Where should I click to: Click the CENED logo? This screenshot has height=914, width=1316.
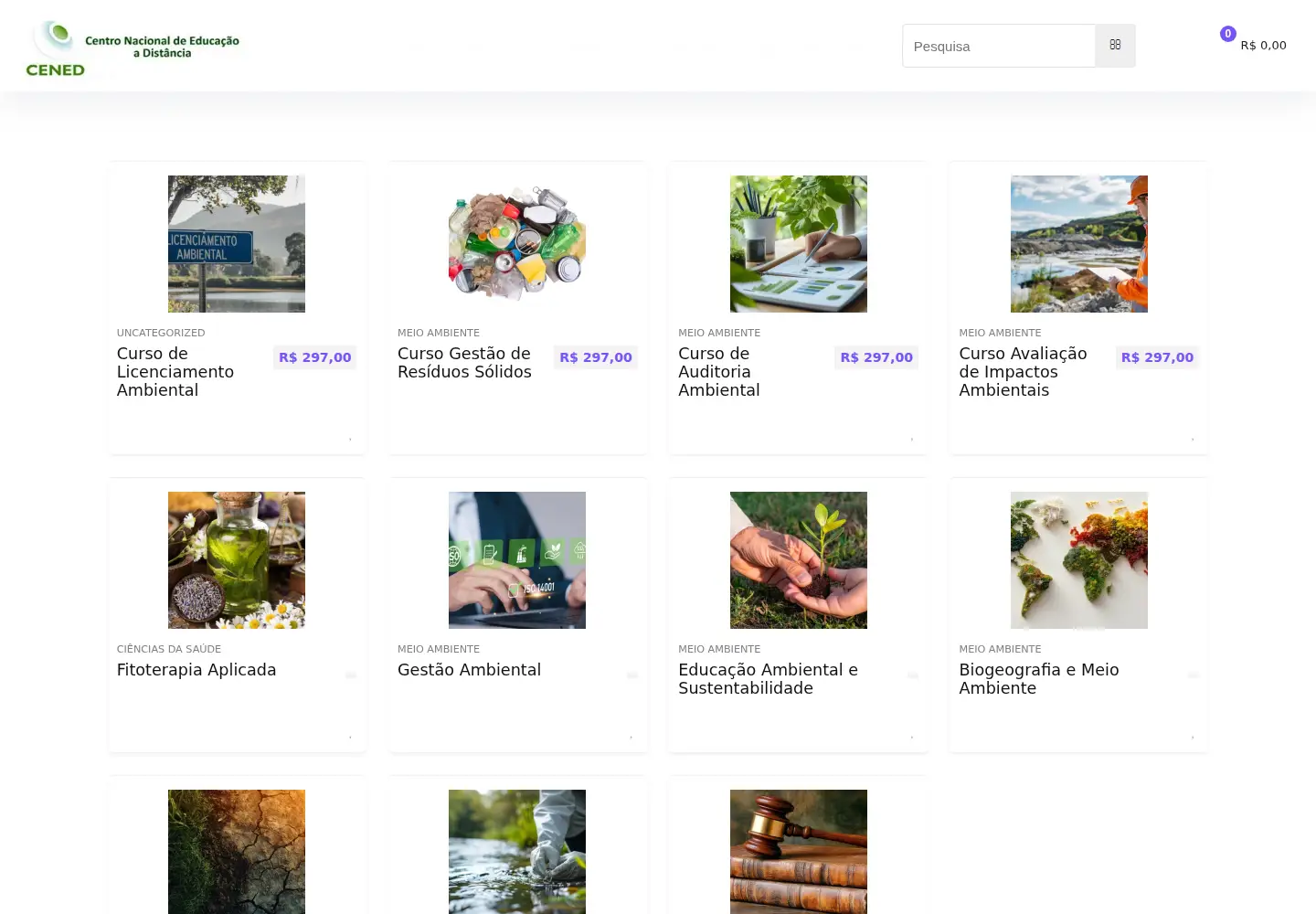(x=133, y=48)
